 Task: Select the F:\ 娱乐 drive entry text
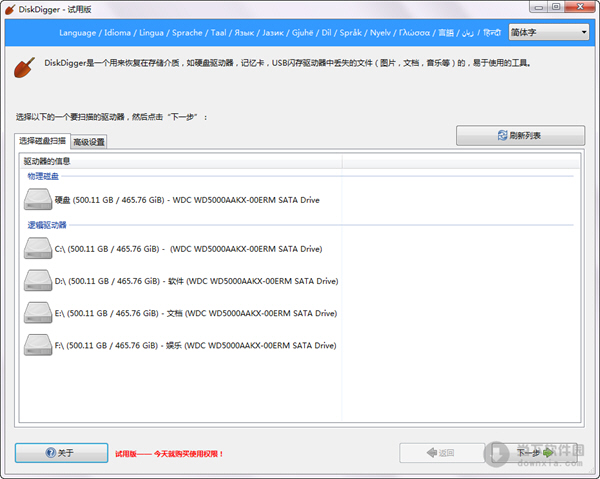195,345
